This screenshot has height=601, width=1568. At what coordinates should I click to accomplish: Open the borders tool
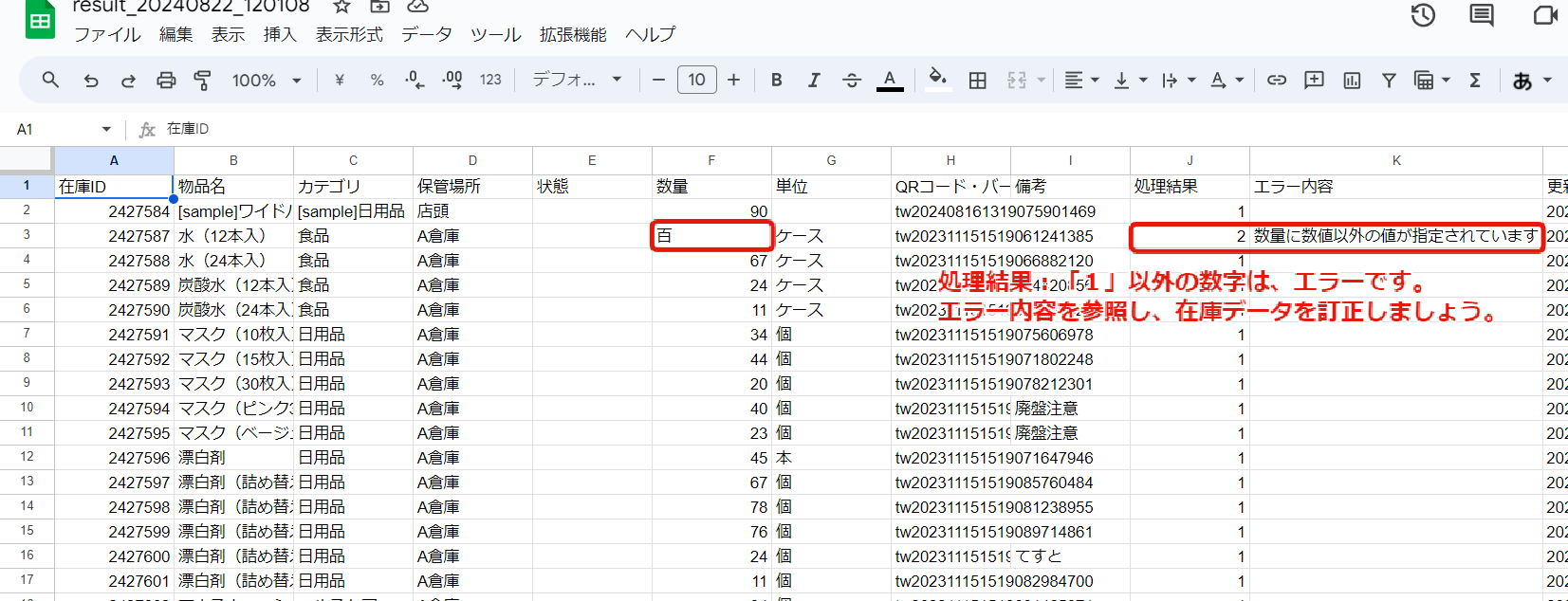[977, 81]
